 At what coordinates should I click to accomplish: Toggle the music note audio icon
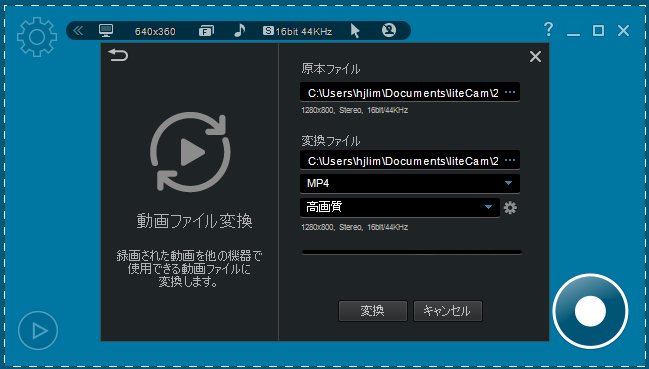pos(240,30)
